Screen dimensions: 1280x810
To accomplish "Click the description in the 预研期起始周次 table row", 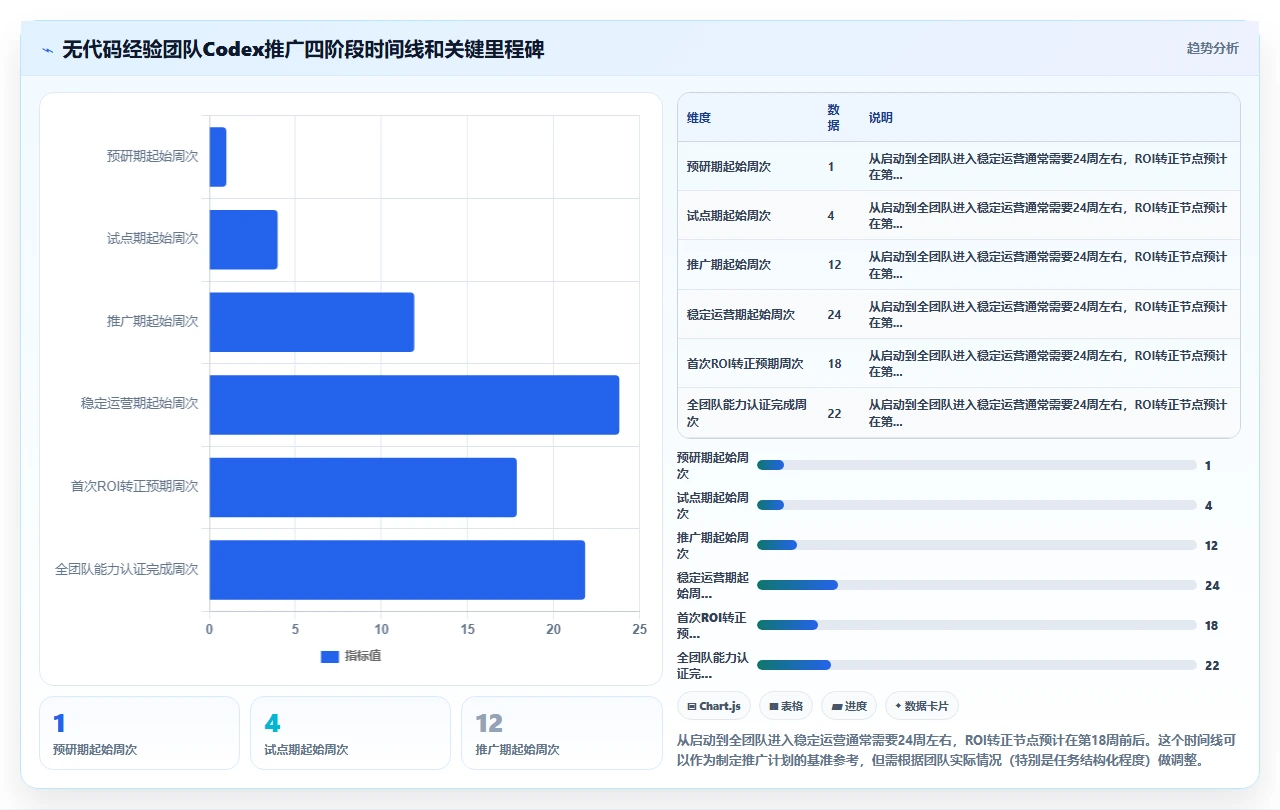I will pyautogui.click(x=1048, y=167).
